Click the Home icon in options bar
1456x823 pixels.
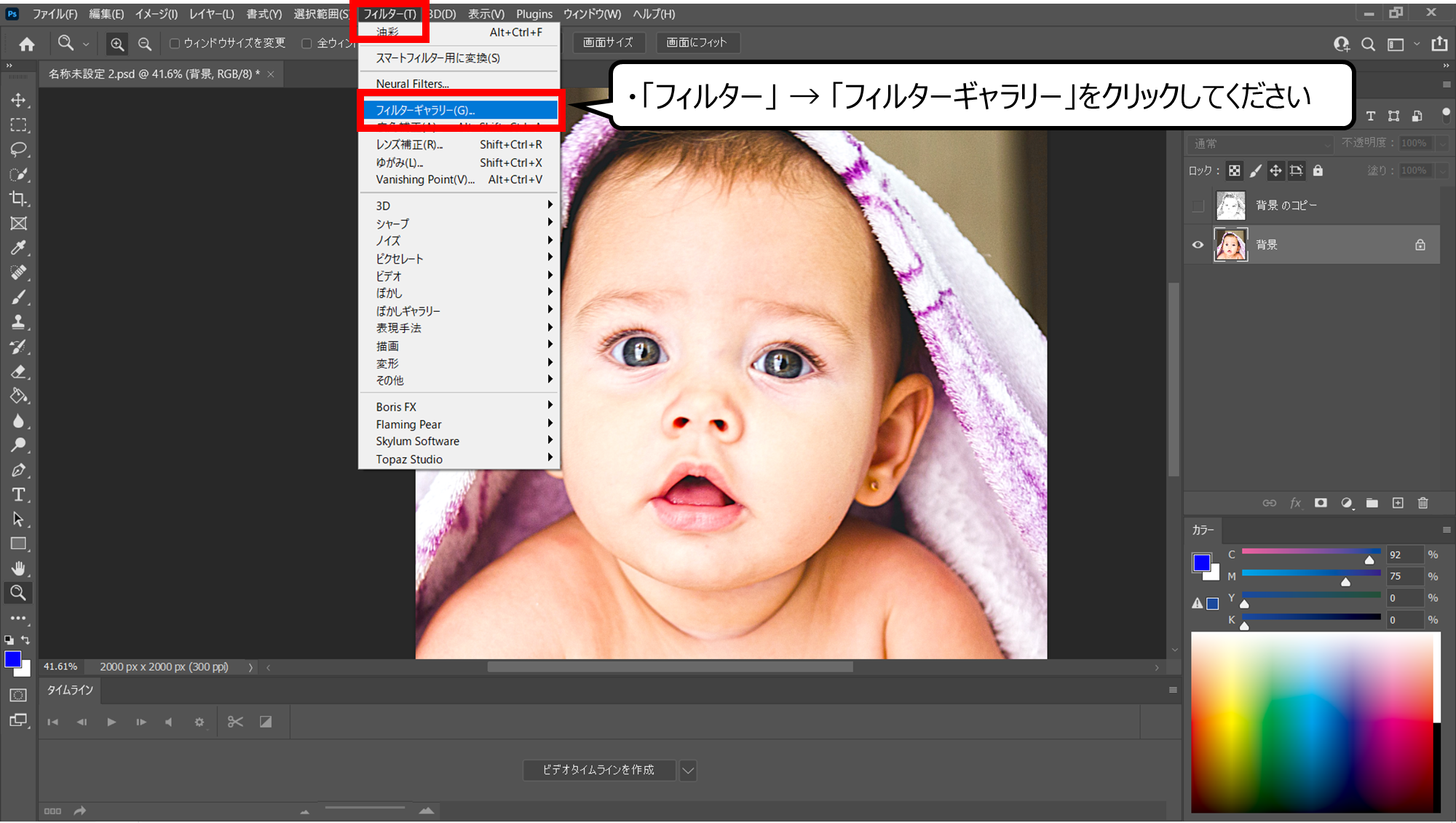[27, 44]
